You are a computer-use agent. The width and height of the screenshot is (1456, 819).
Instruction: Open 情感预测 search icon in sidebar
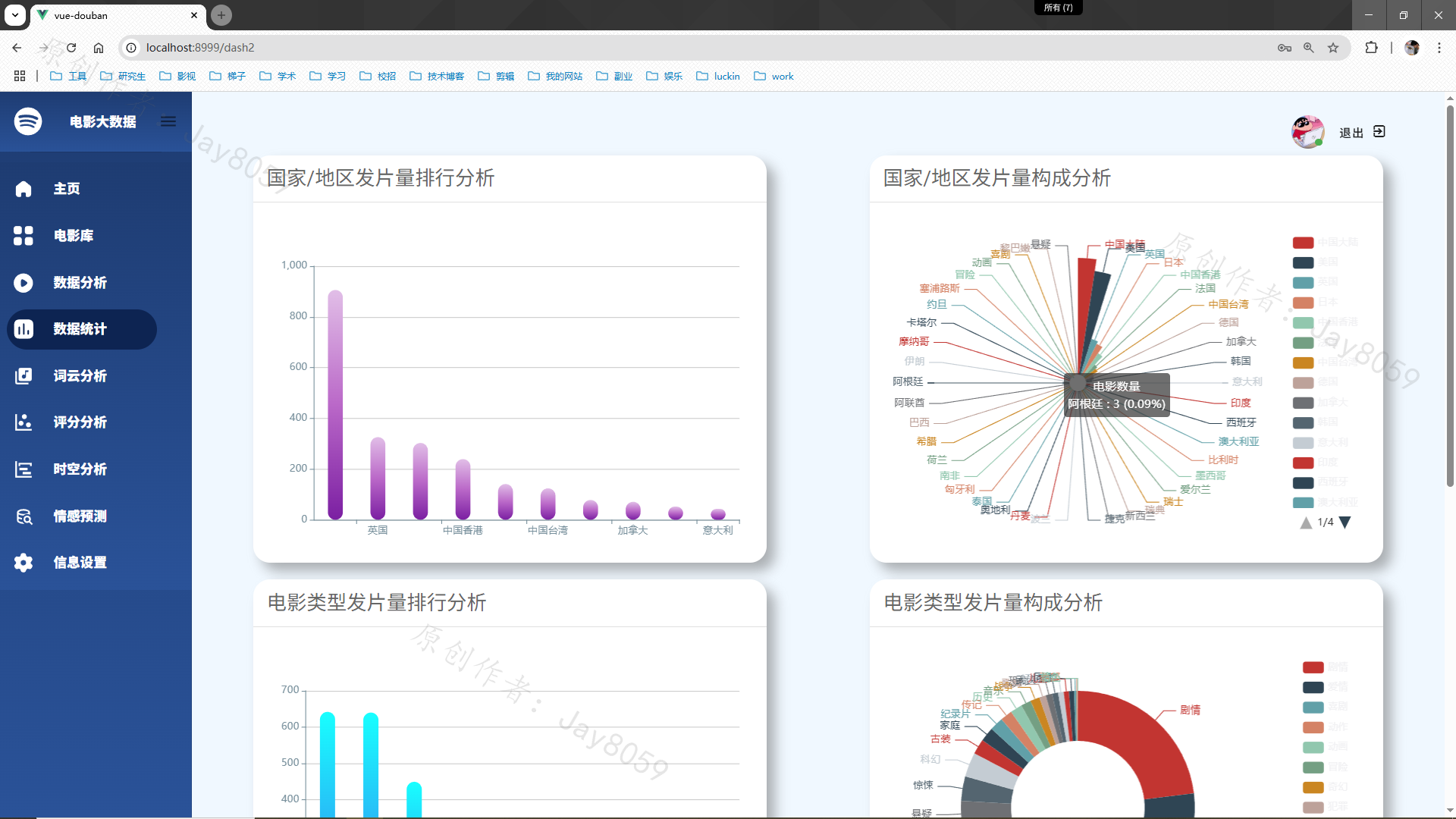tap(24, 516)
